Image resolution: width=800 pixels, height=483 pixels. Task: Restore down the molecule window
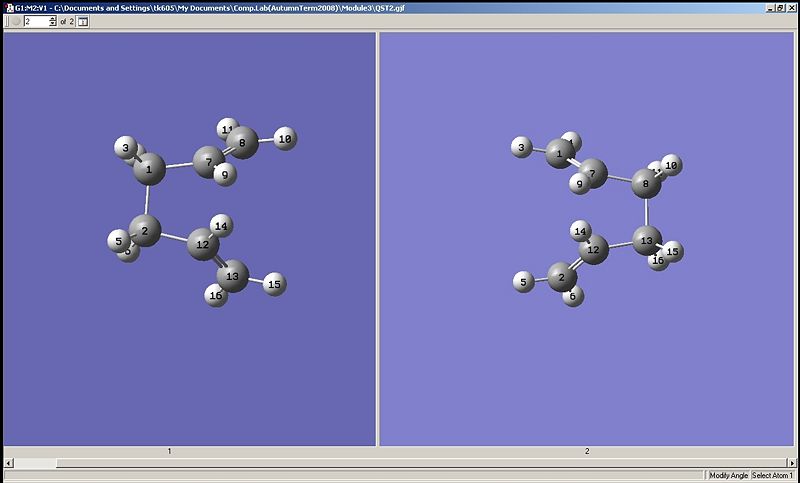click(780, 7)
